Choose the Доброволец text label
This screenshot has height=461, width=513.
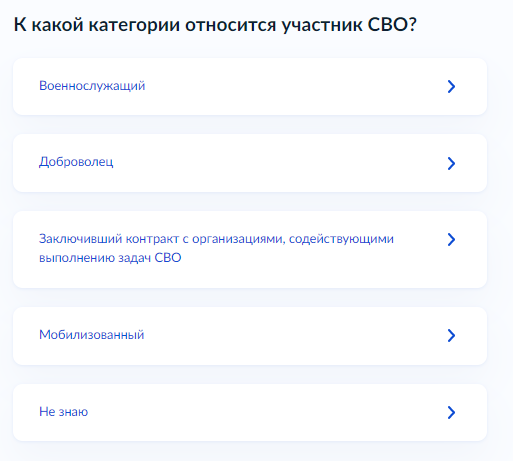click(76, 162)
